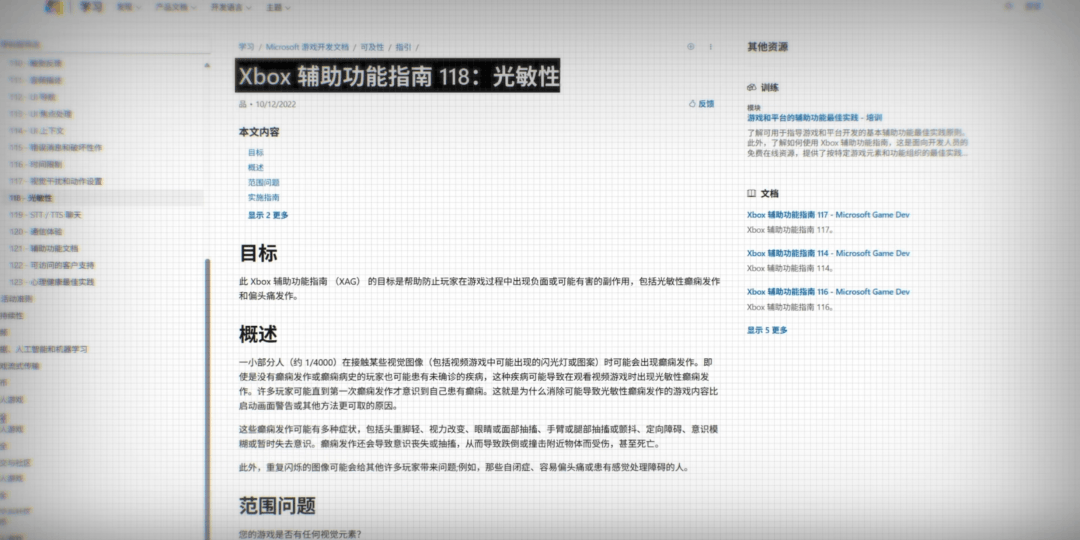
Task: Expand 显示 2 更多 in article contents
Action: coord(268,215)
